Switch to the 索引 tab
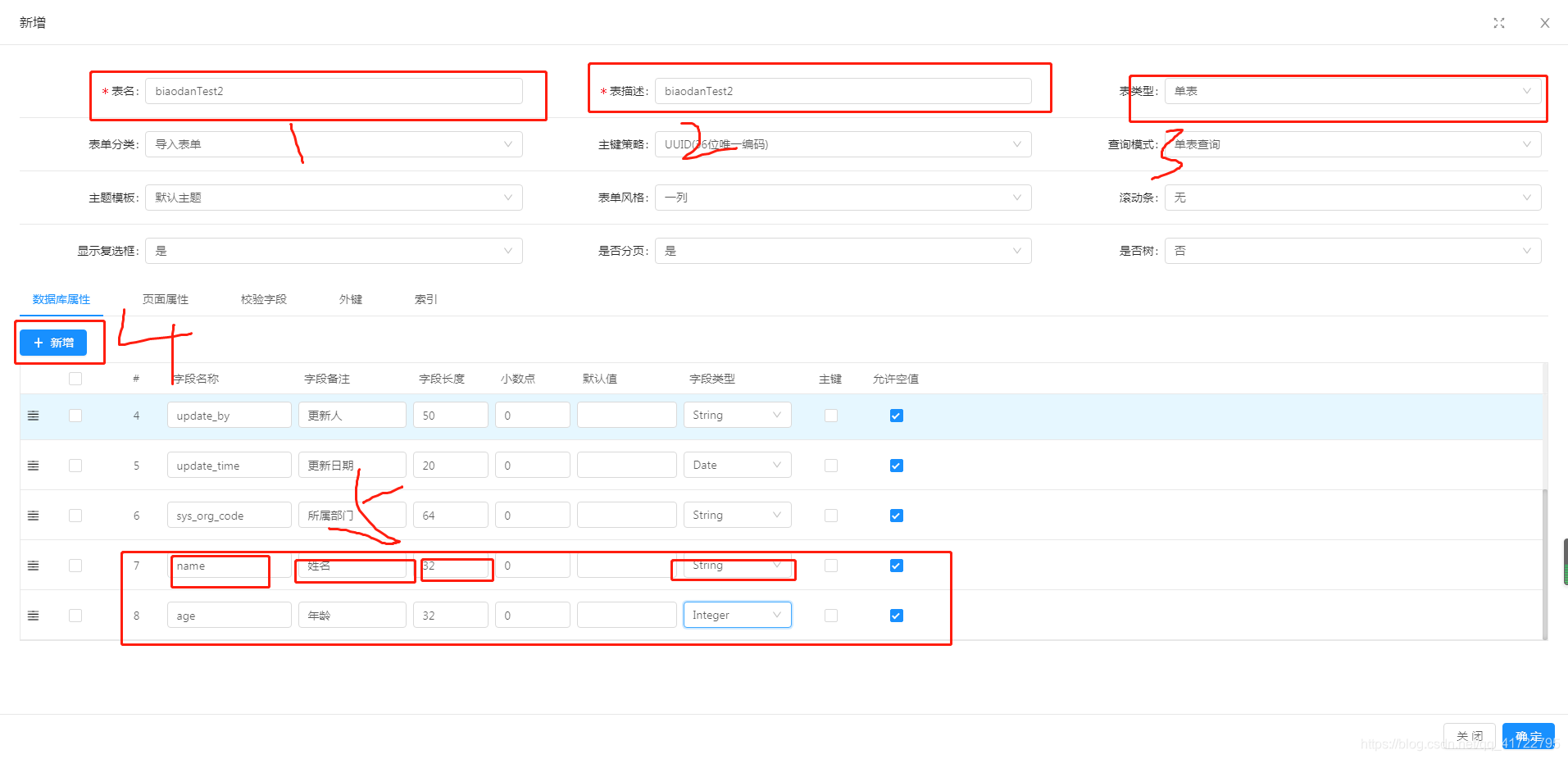This screenshot has width=1568, height=759. (426, 299)
